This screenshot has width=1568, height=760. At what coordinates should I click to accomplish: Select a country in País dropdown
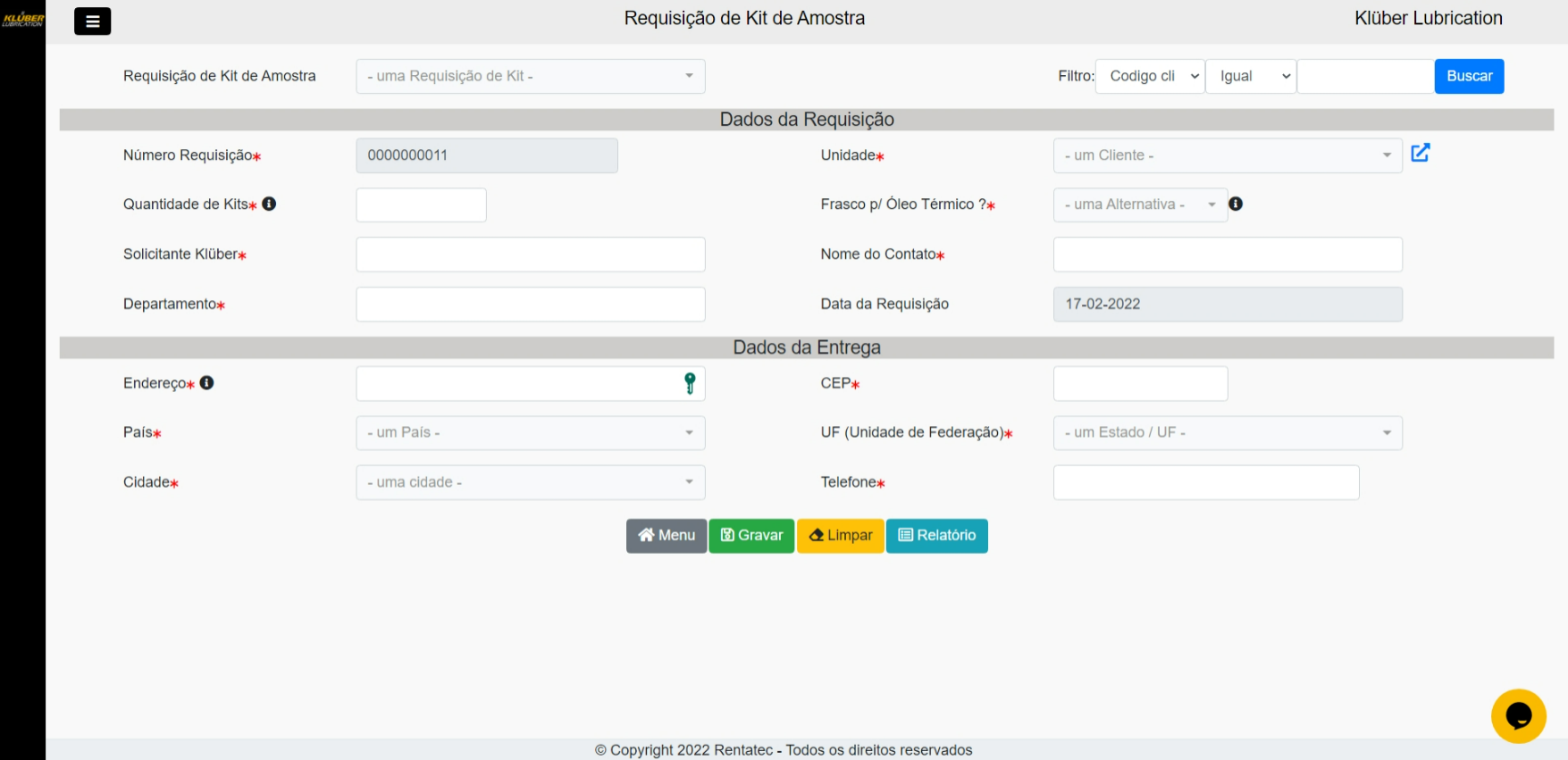[x=530, y=432]
